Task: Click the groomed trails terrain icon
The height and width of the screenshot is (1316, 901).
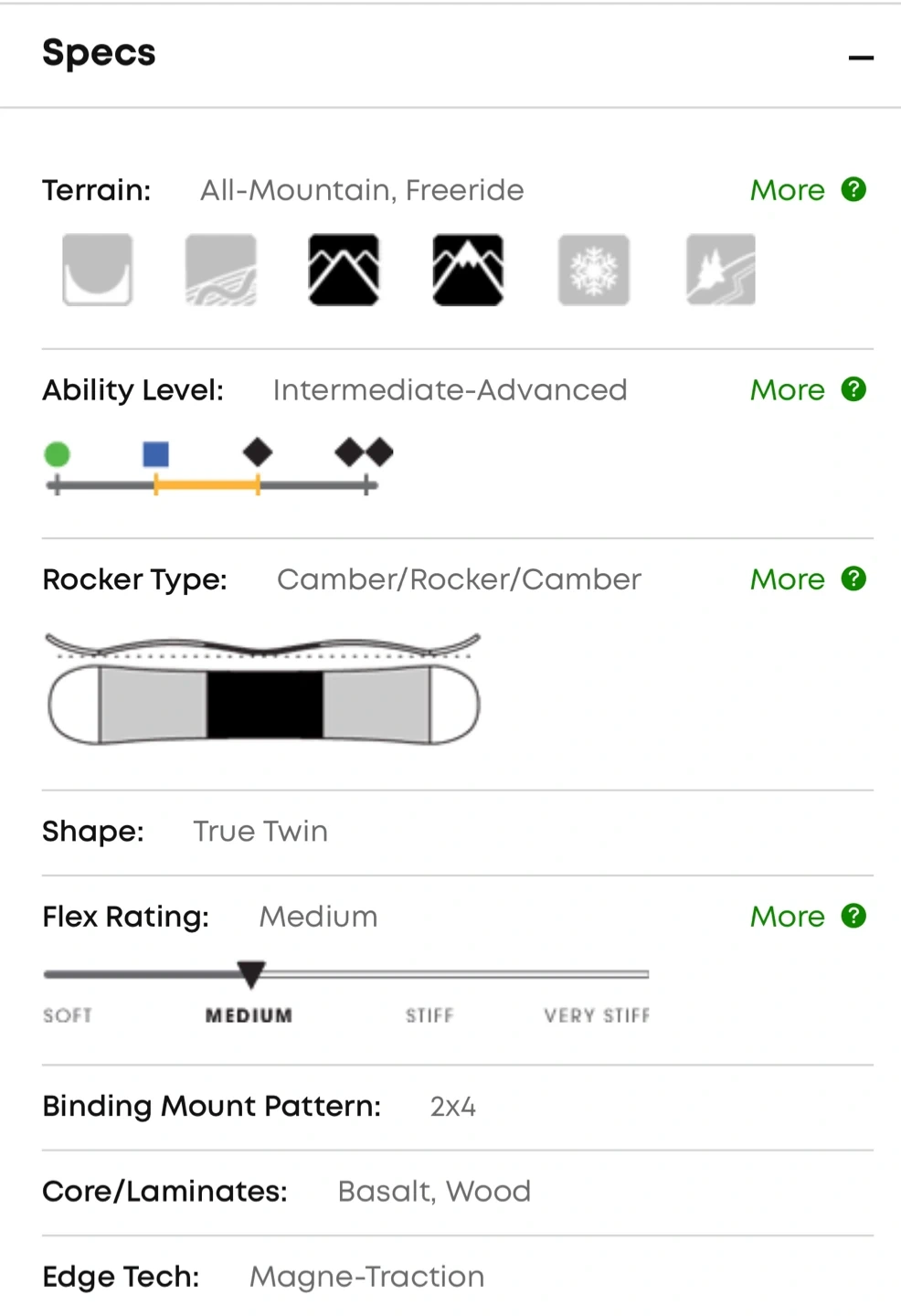Action: [x=221, y=270]
